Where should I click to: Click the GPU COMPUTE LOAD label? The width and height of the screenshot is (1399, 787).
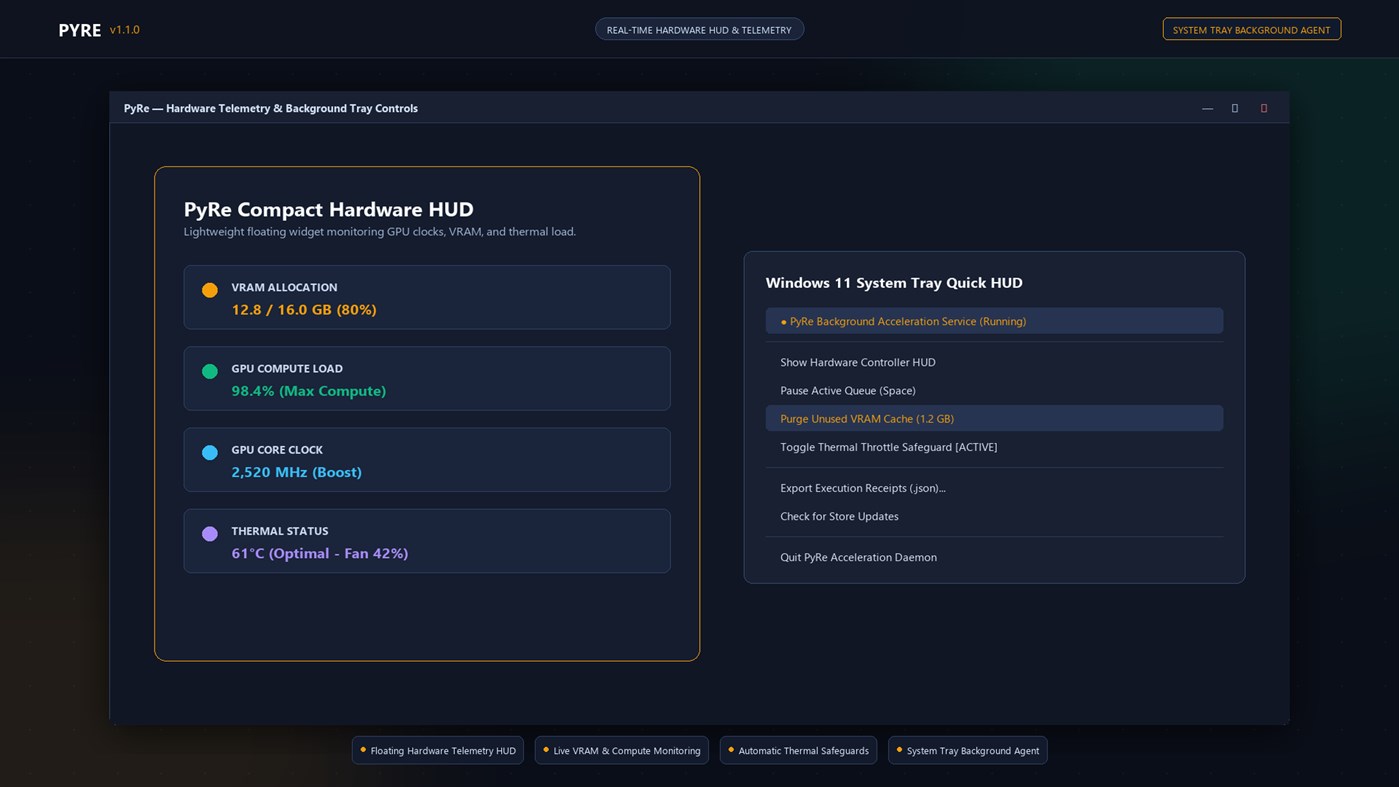(287, 368)
